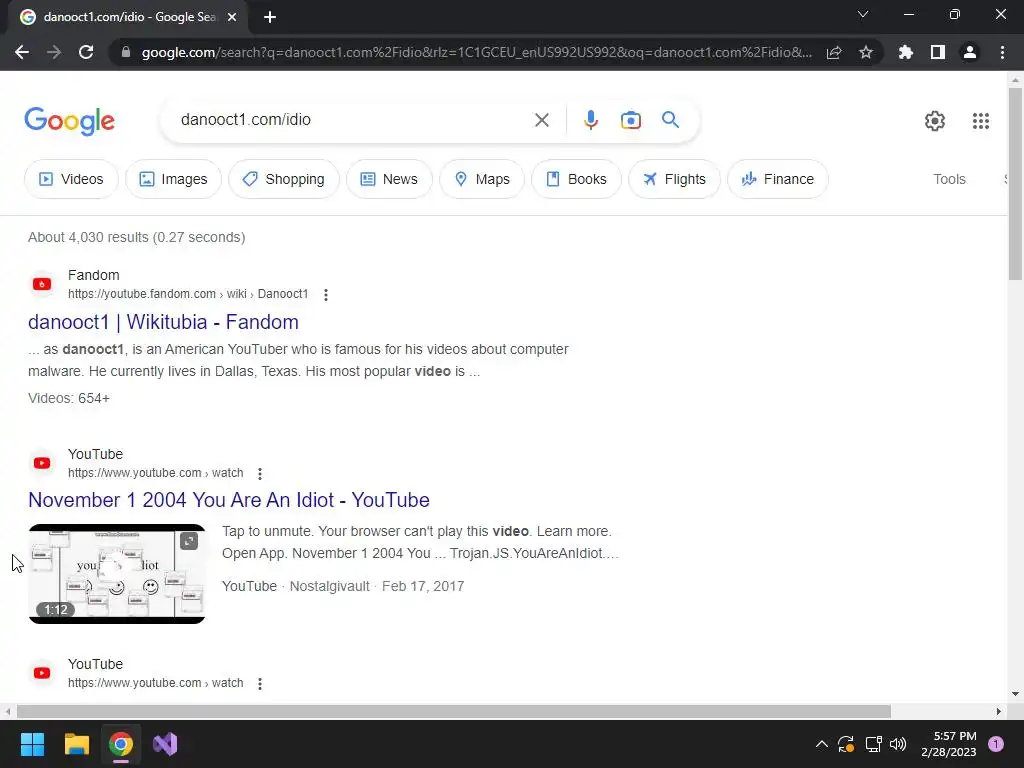
Task: Filter results by Videos
Action: (71, 179)
